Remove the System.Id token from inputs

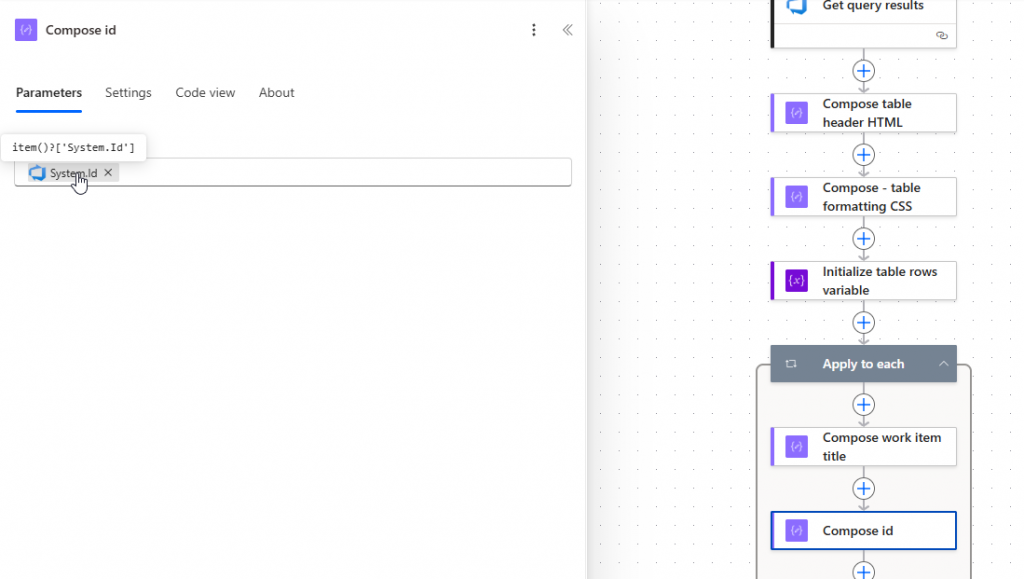tap(109, 173)
